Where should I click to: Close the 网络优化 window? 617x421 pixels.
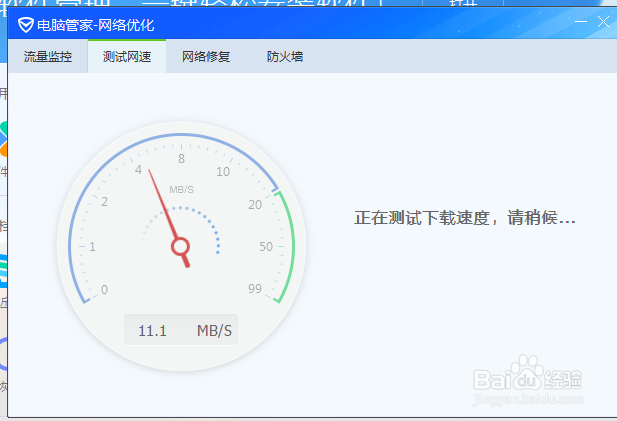(603, 21)
